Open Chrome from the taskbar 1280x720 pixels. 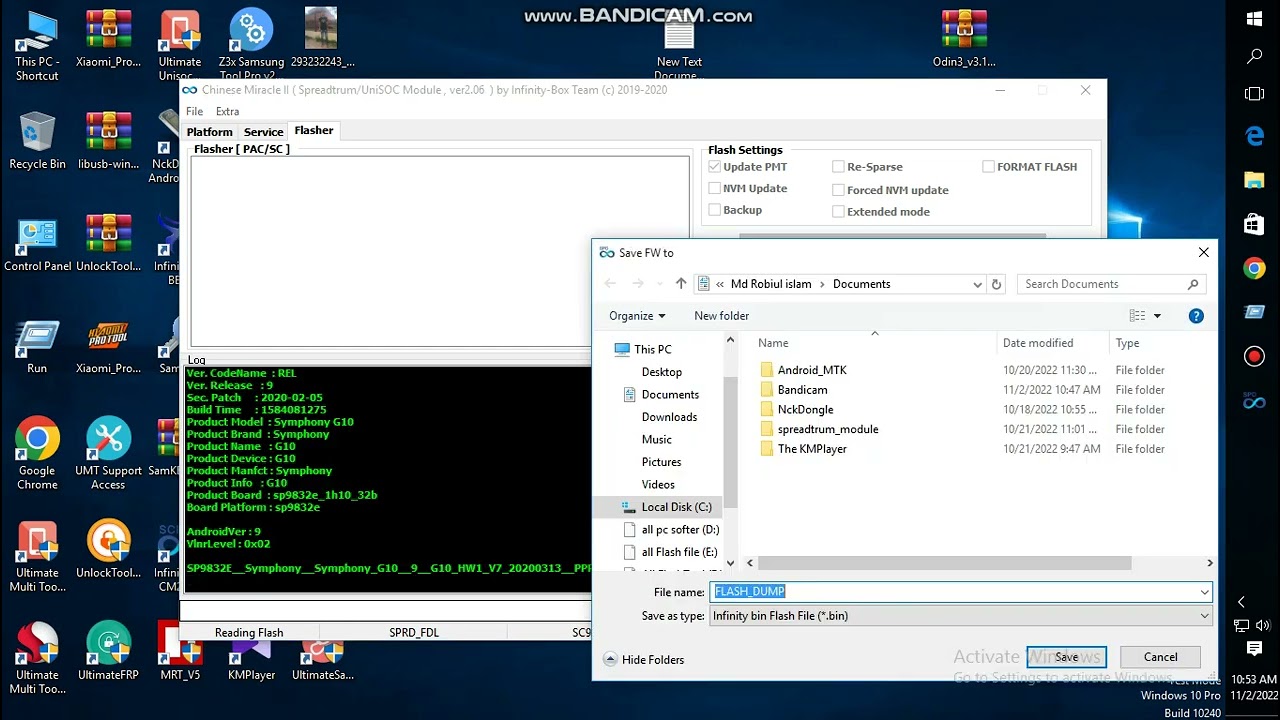tap(1254, 268)
